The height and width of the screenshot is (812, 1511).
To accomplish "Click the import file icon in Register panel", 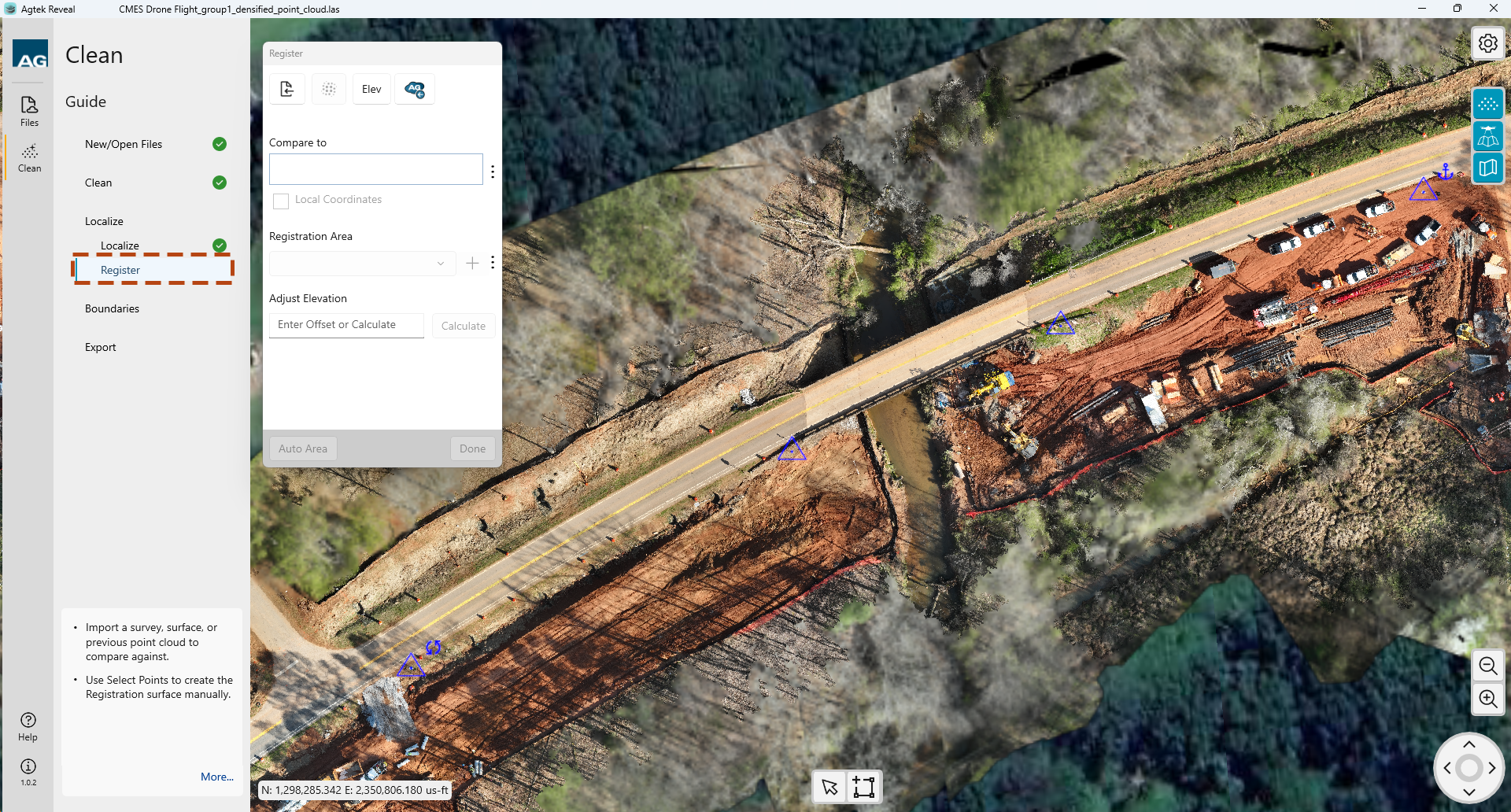I will [x=287, y=89].
